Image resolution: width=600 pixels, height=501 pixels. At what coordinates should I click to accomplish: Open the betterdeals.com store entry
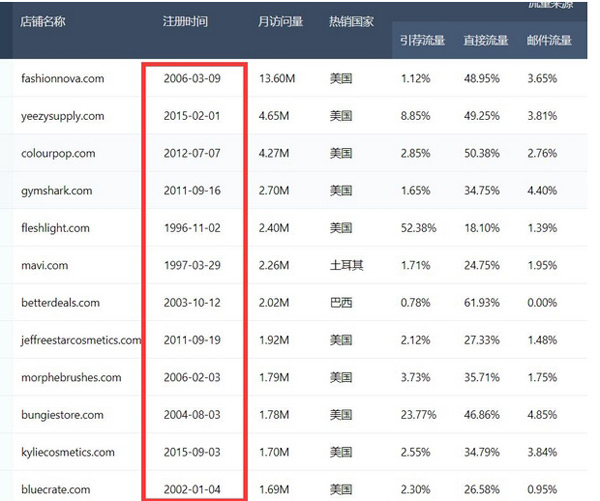(x=60, y=303)
